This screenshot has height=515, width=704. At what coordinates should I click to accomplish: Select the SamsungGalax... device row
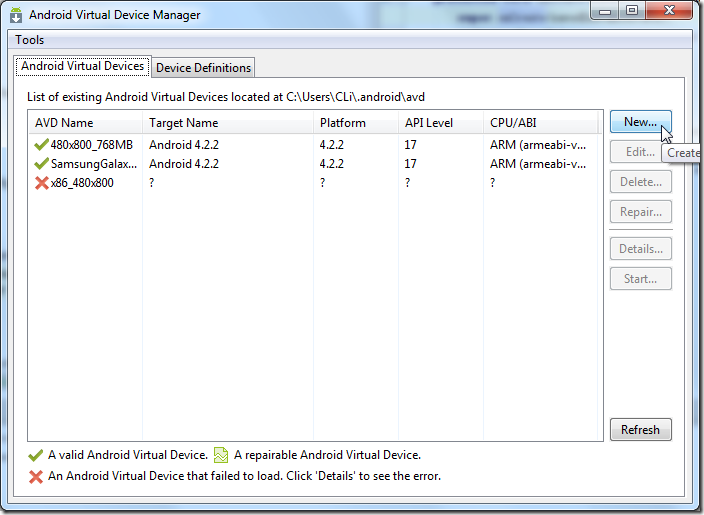(x=314, y=163)
